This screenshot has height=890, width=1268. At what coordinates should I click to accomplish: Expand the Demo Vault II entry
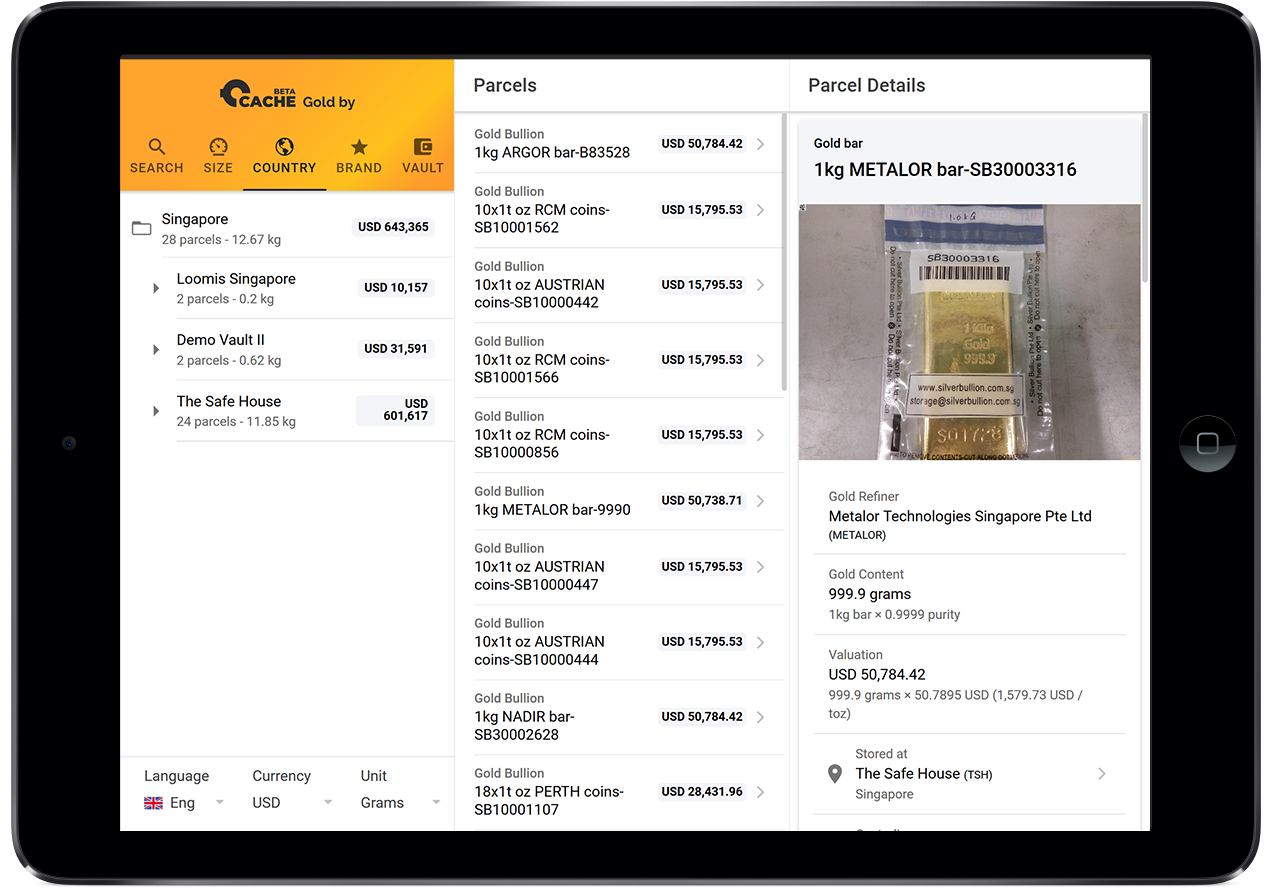pos(156,350)
